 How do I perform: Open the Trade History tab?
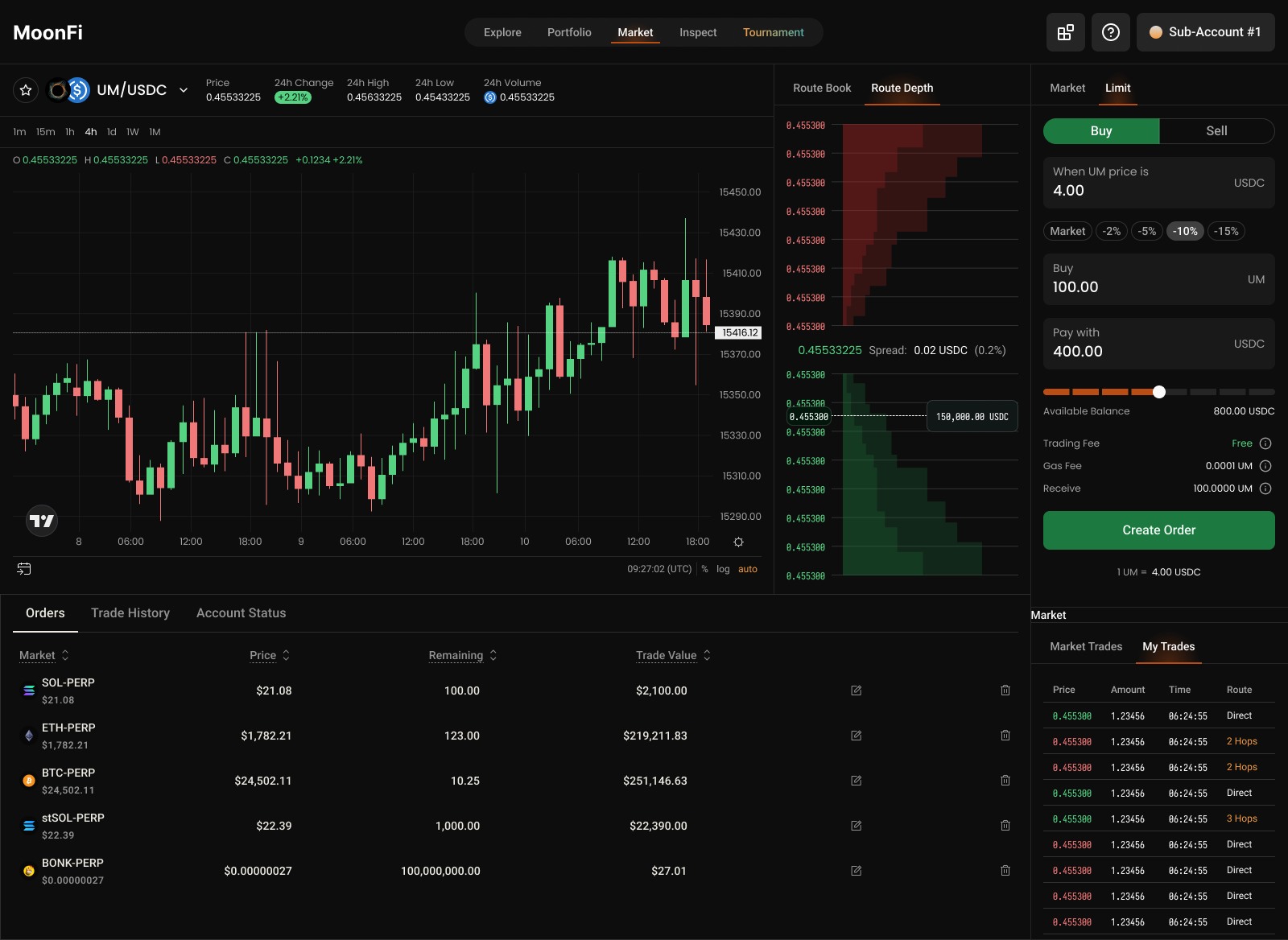(130, 613)
